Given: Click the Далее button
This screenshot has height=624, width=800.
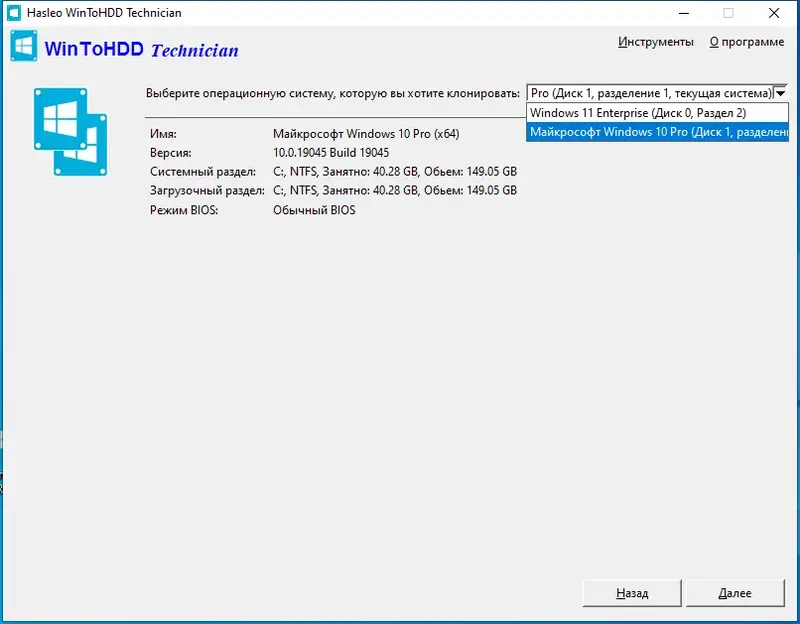Looking at the screenshot, I should click(735, 593).
